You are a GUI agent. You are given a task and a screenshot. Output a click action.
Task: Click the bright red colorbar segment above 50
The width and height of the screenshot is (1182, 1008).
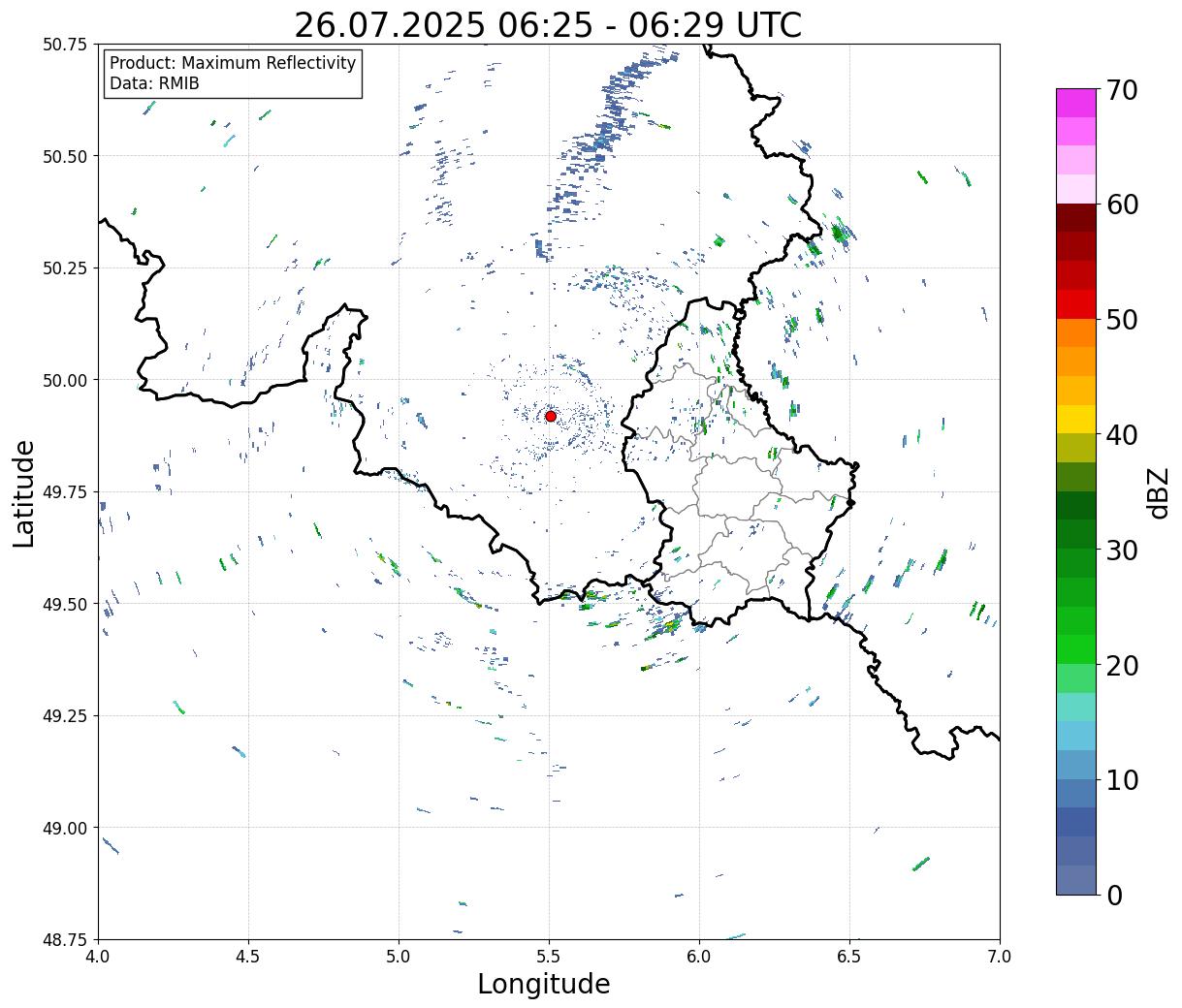click(1076, 304)
